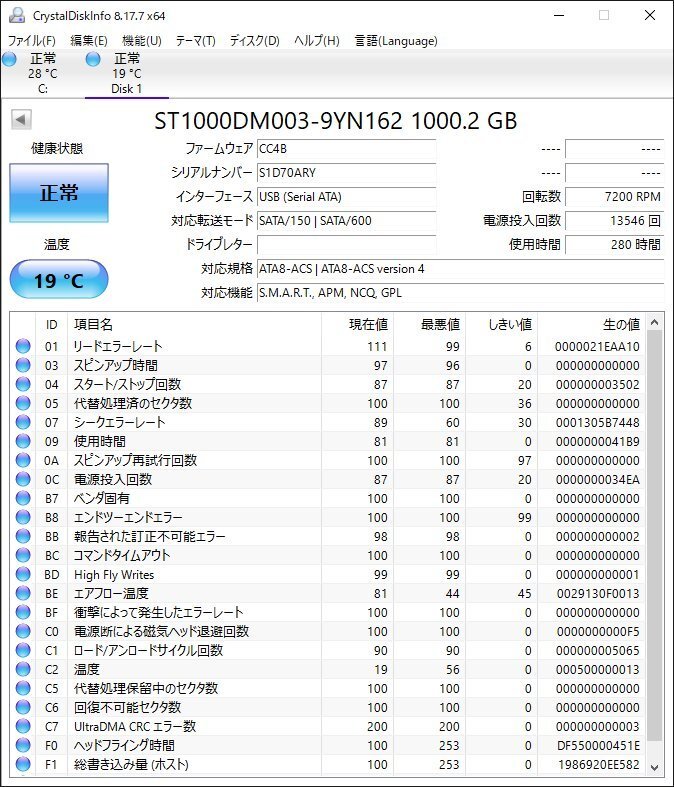The height and width of the screenshot is (787, 674).
Task: Click the scrollbar down arrow in SMART list
Action: tap(654, 767)
